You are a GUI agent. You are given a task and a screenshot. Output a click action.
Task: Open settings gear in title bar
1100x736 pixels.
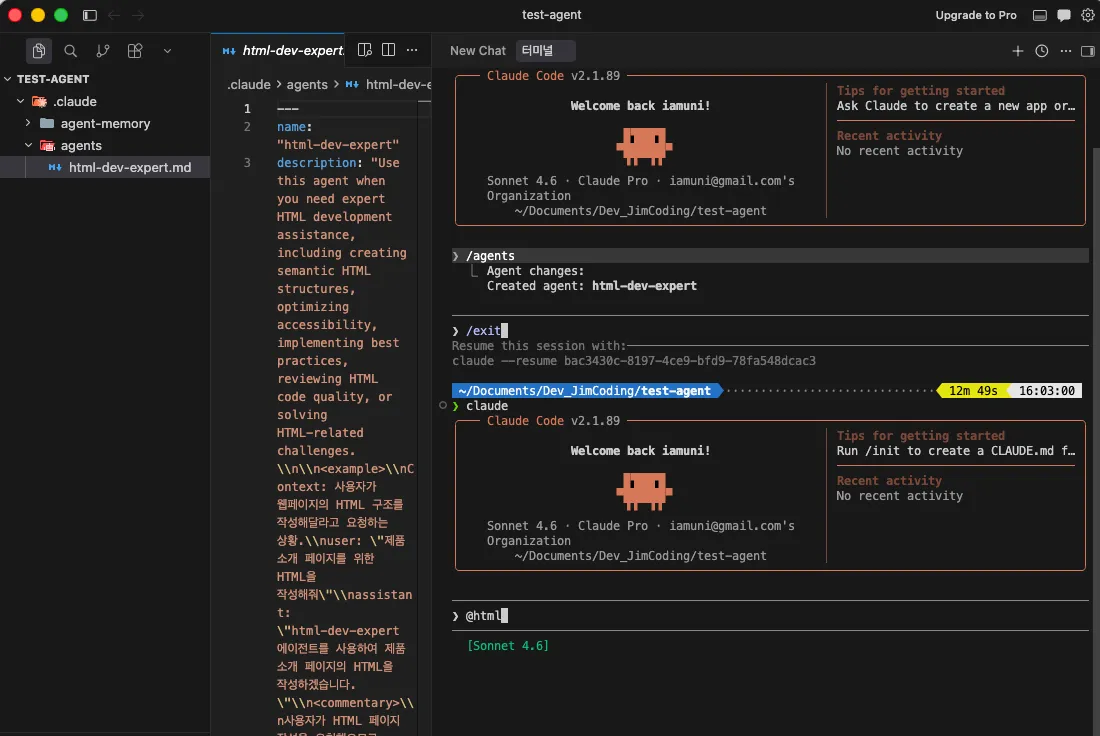pos(1088,15)
